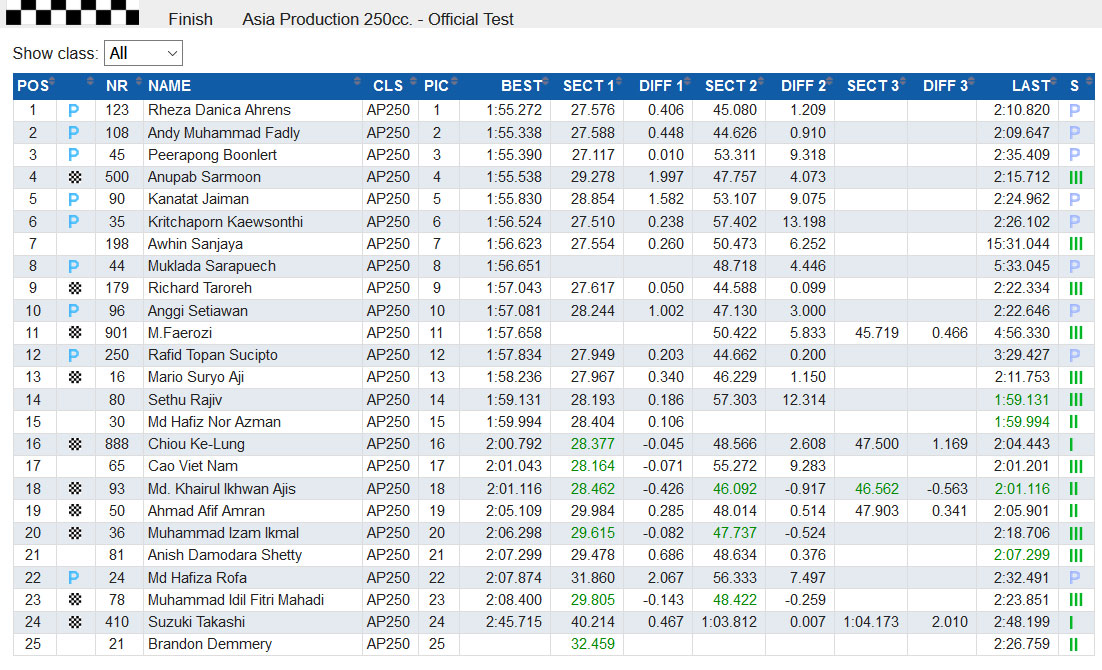
Task: Click pit P icon for Andy Muhammad Fadly
Action: tap(74, 133)
